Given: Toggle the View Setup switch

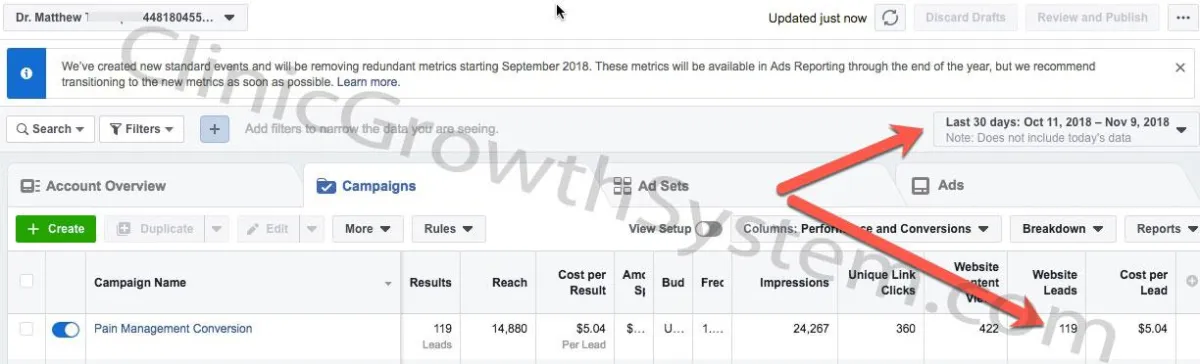Looking at the screenshot, I should coord(709,228).
